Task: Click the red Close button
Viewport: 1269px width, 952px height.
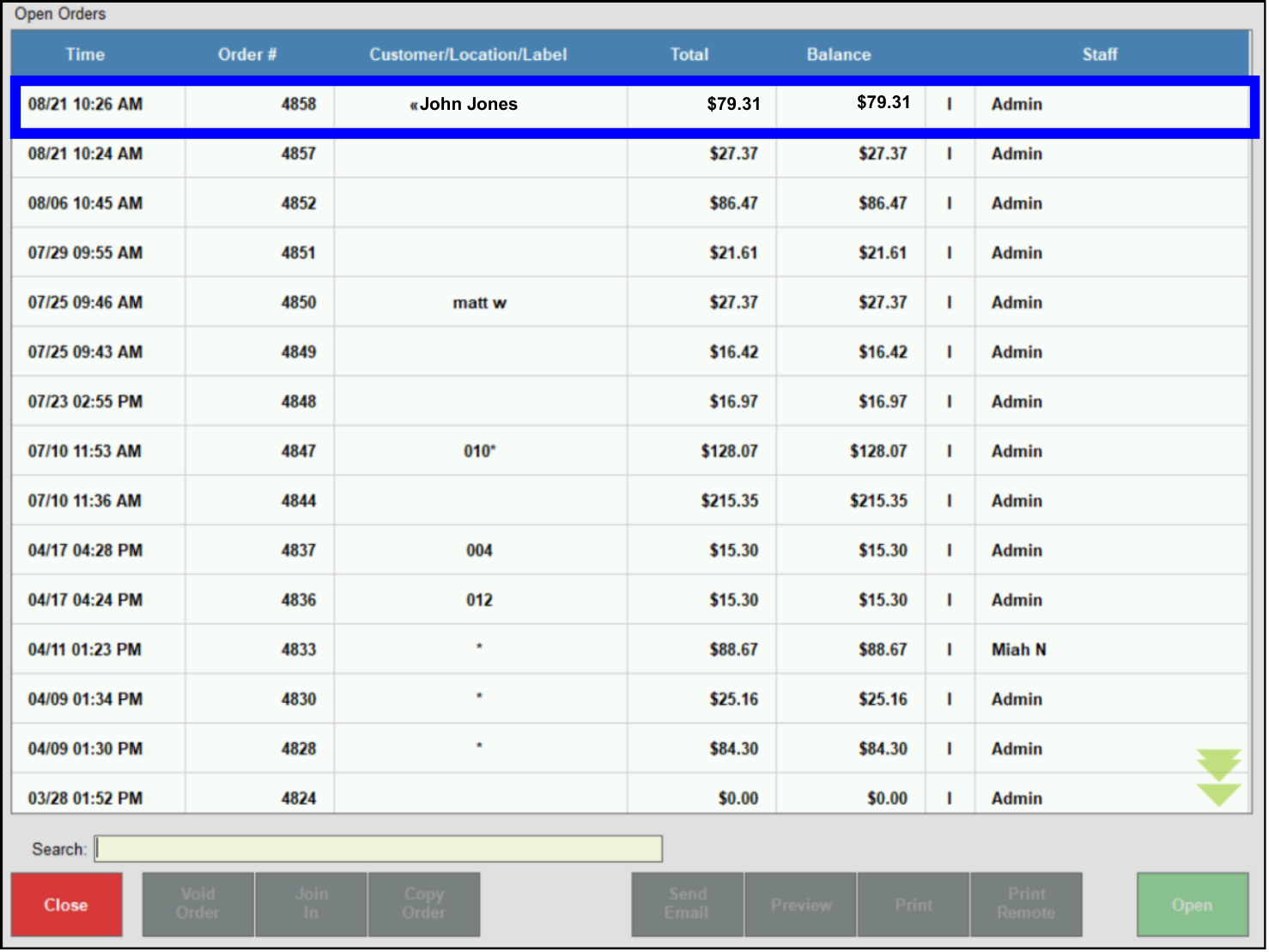Action: 66,905
